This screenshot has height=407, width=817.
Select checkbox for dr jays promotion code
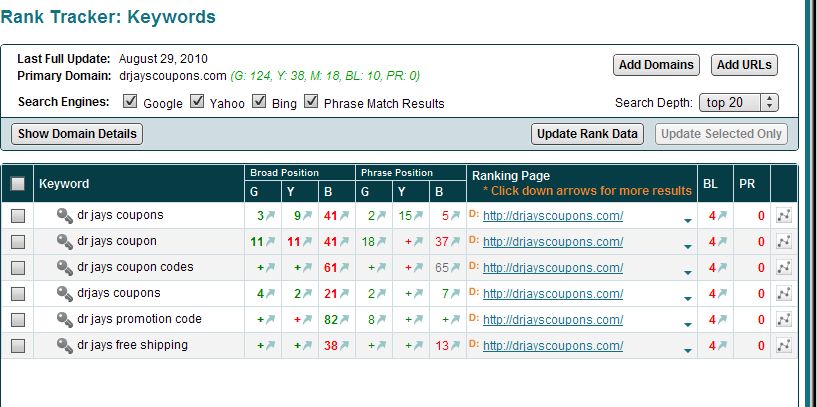pos(18,320)
